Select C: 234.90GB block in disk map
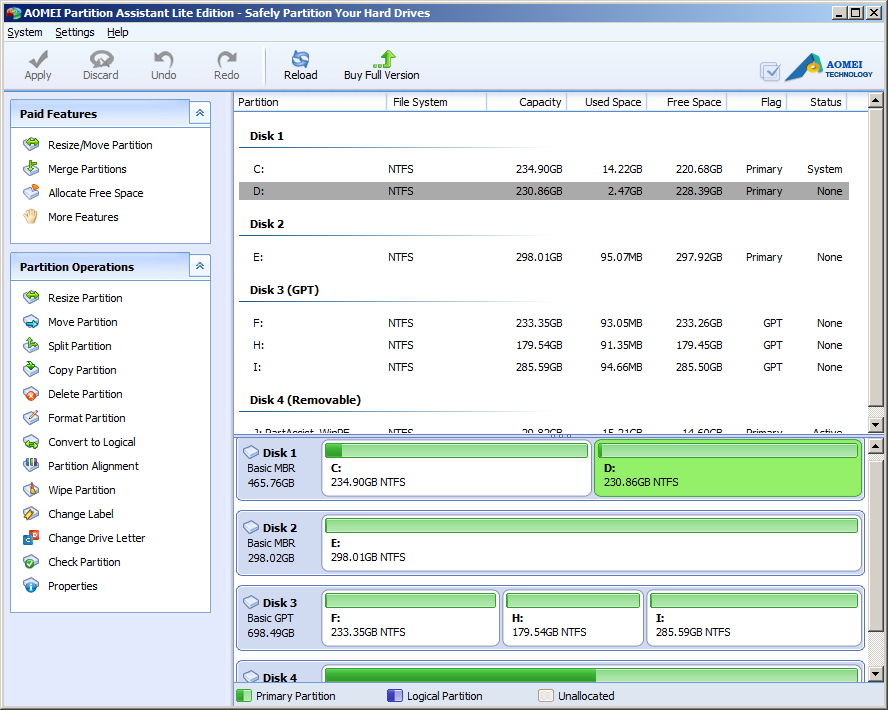This screenshot has height=710, width=888. pyautogui.click(x=456, y=468)
